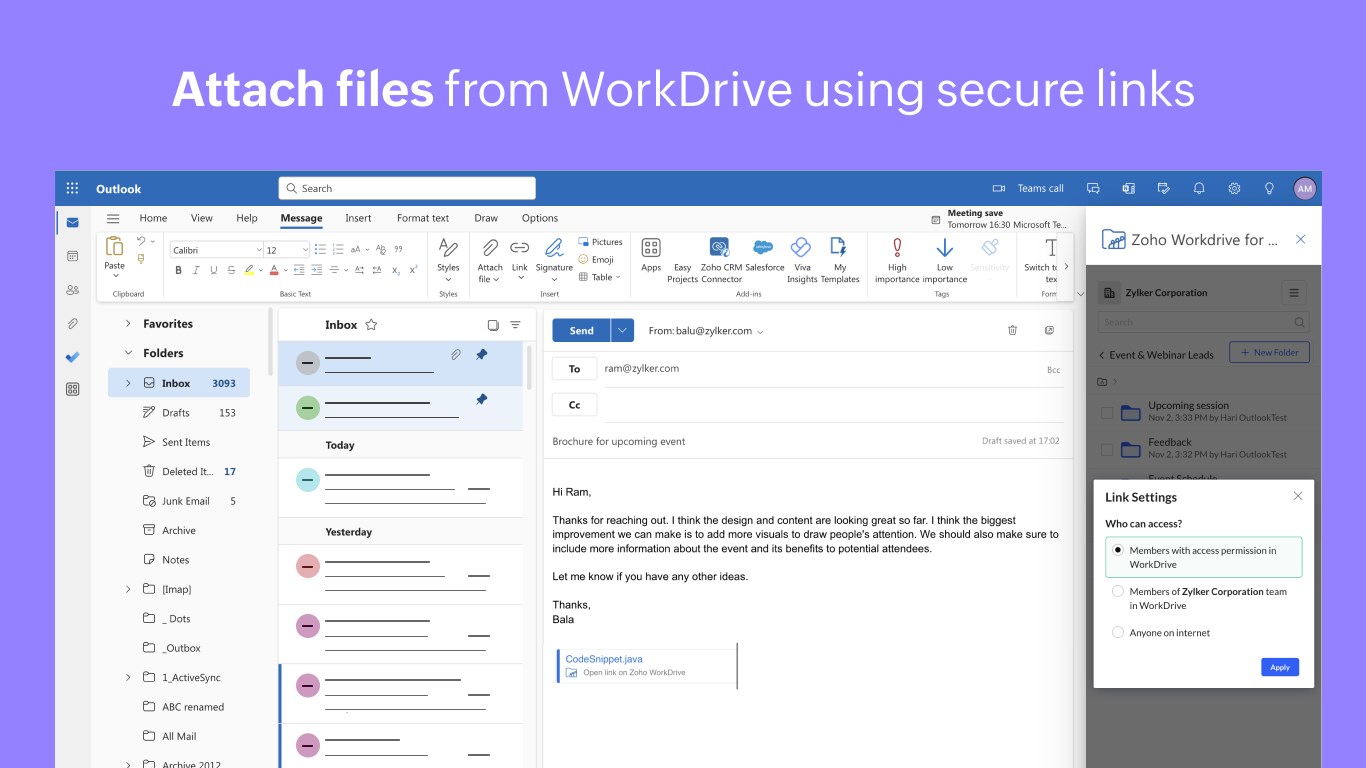The width and height of the screenshot is (1366, 768).
Task: Apply underline formatting
Action: (214, 270)
